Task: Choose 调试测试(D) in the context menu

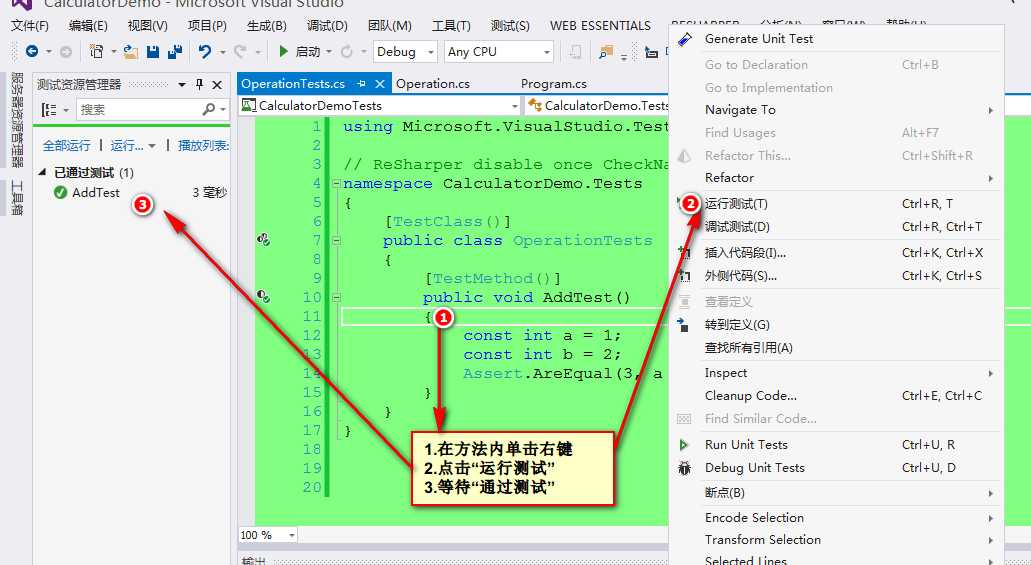Action: click(x=836, y=227)
